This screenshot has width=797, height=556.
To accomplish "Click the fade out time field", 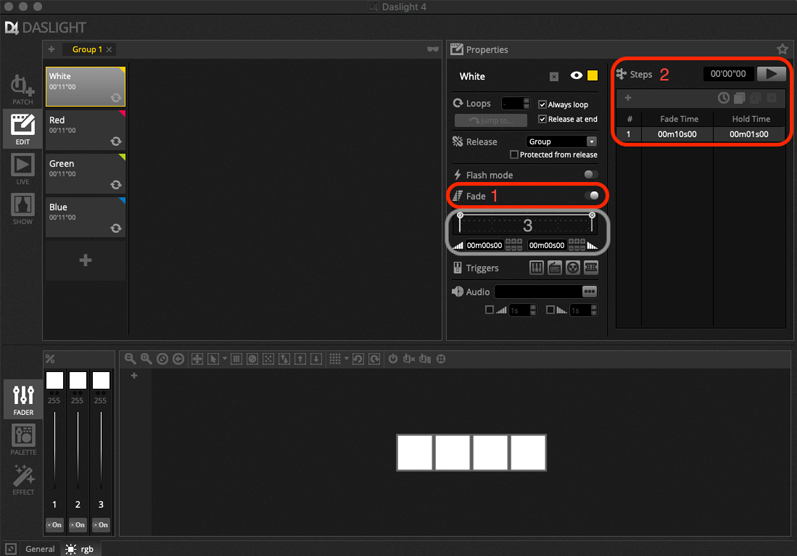I will pyautogui.click(x=546, y=245).
